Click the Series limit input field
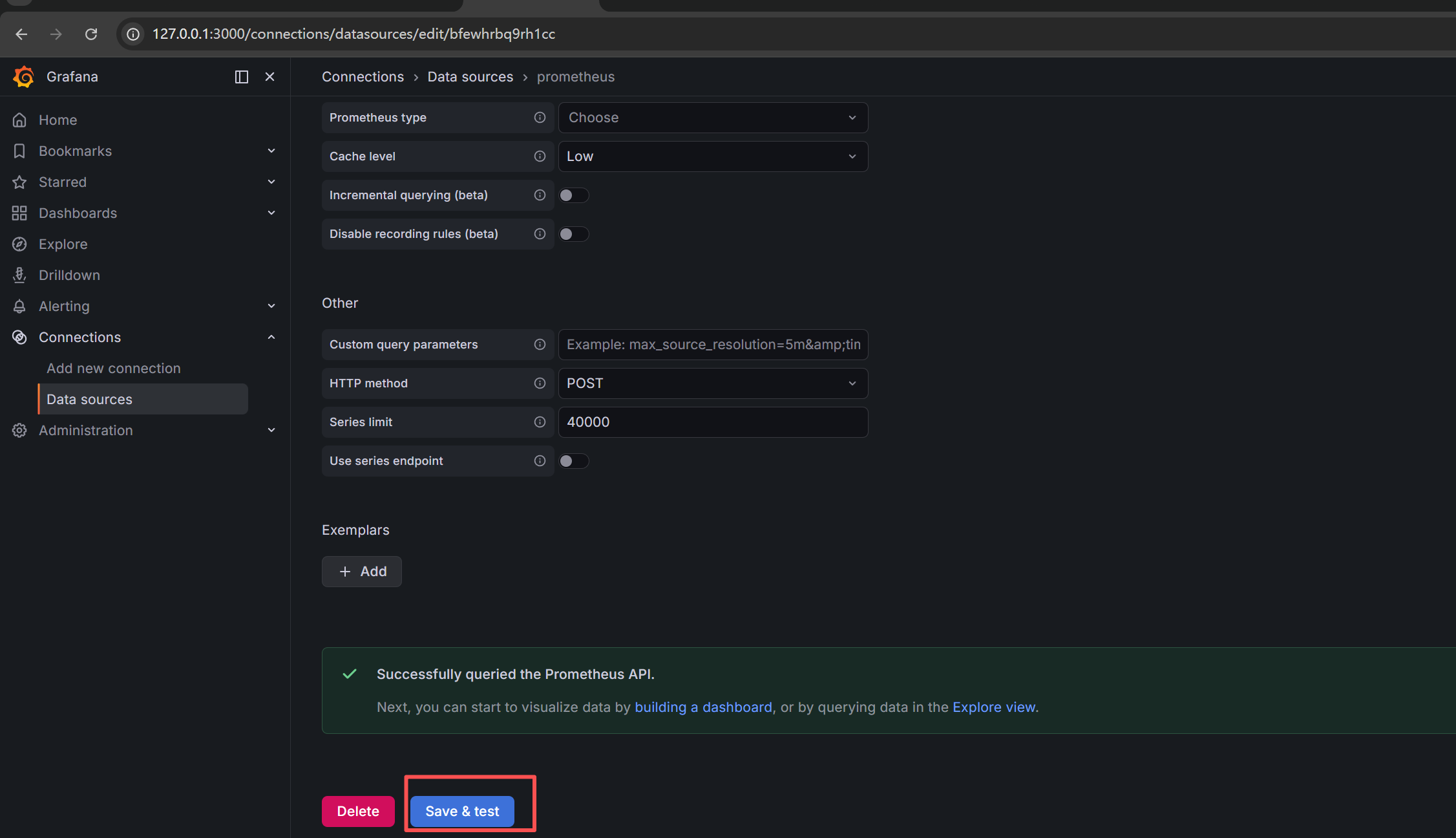 pyautogui.click(x=712, y=422)
